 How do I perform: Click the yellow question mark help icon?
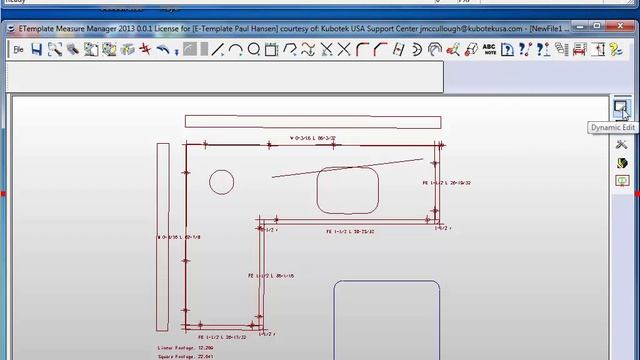tap(616, 50)
